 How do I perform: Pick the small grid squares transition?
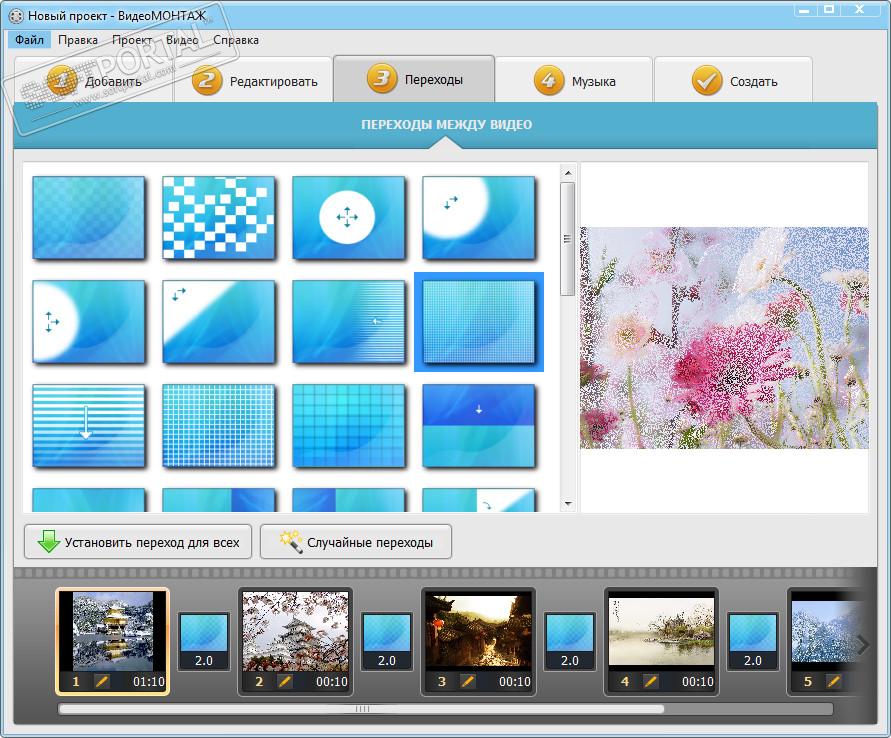(218, 426)
